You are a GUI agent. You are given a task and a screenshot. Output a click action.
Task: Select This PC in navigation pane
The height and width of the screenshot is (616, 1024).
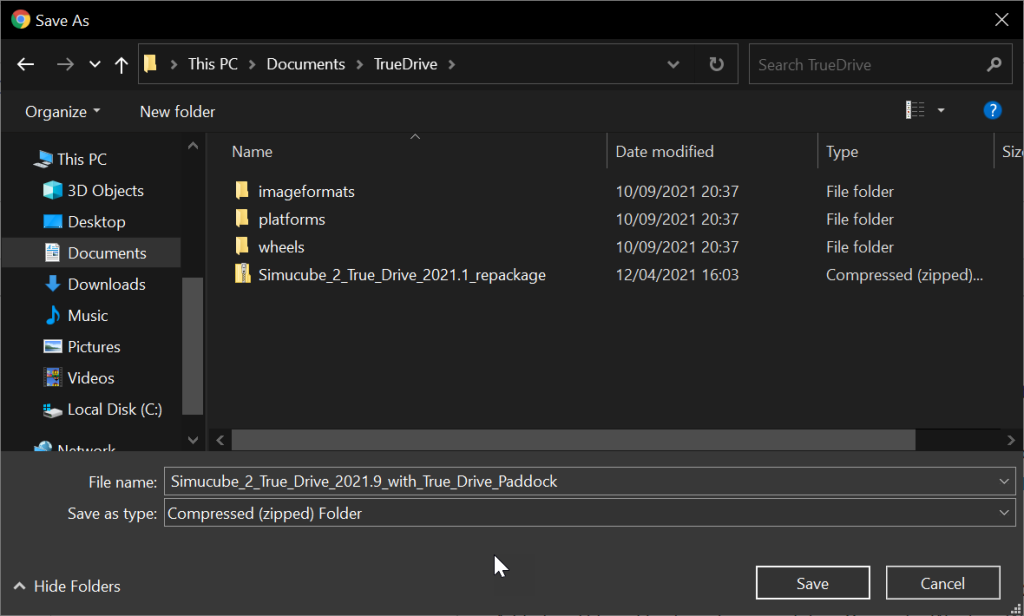point(82,159)
